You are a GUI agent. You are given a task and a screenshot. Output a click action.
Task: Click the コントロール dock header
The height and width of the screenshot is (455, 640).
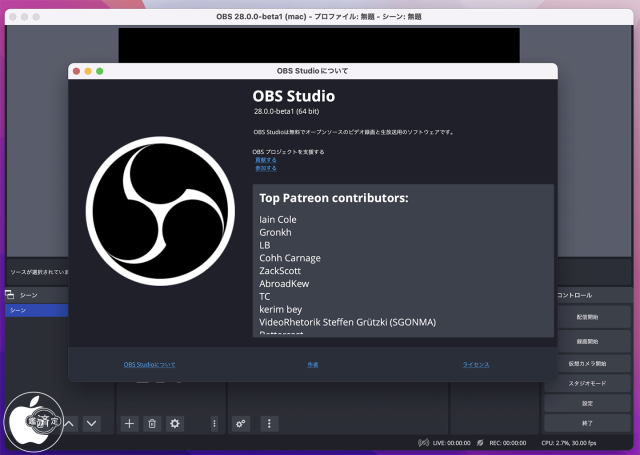[x=575, y=295]
